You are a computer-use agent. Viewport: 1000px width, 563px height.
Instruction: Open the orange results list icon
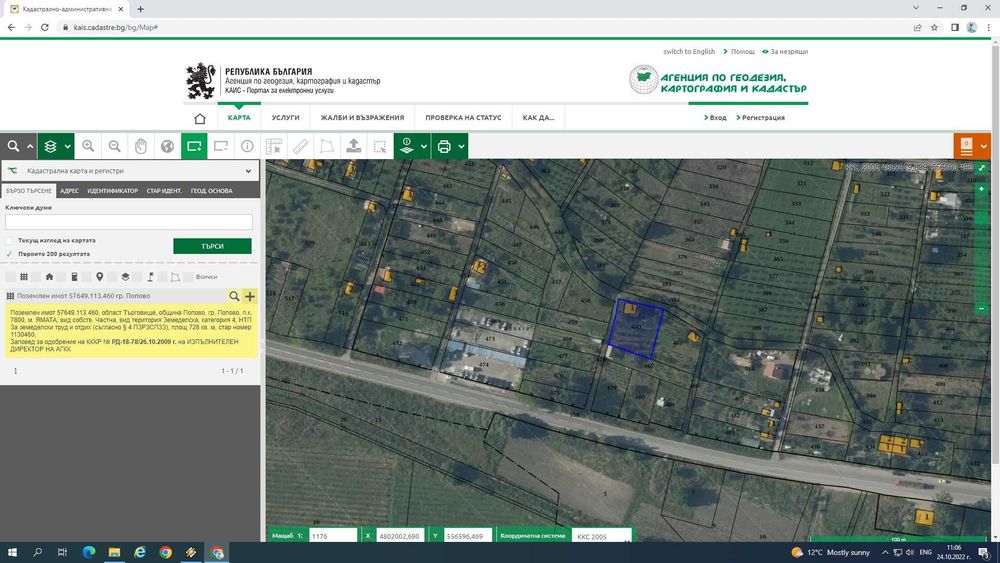pos(966,146)
